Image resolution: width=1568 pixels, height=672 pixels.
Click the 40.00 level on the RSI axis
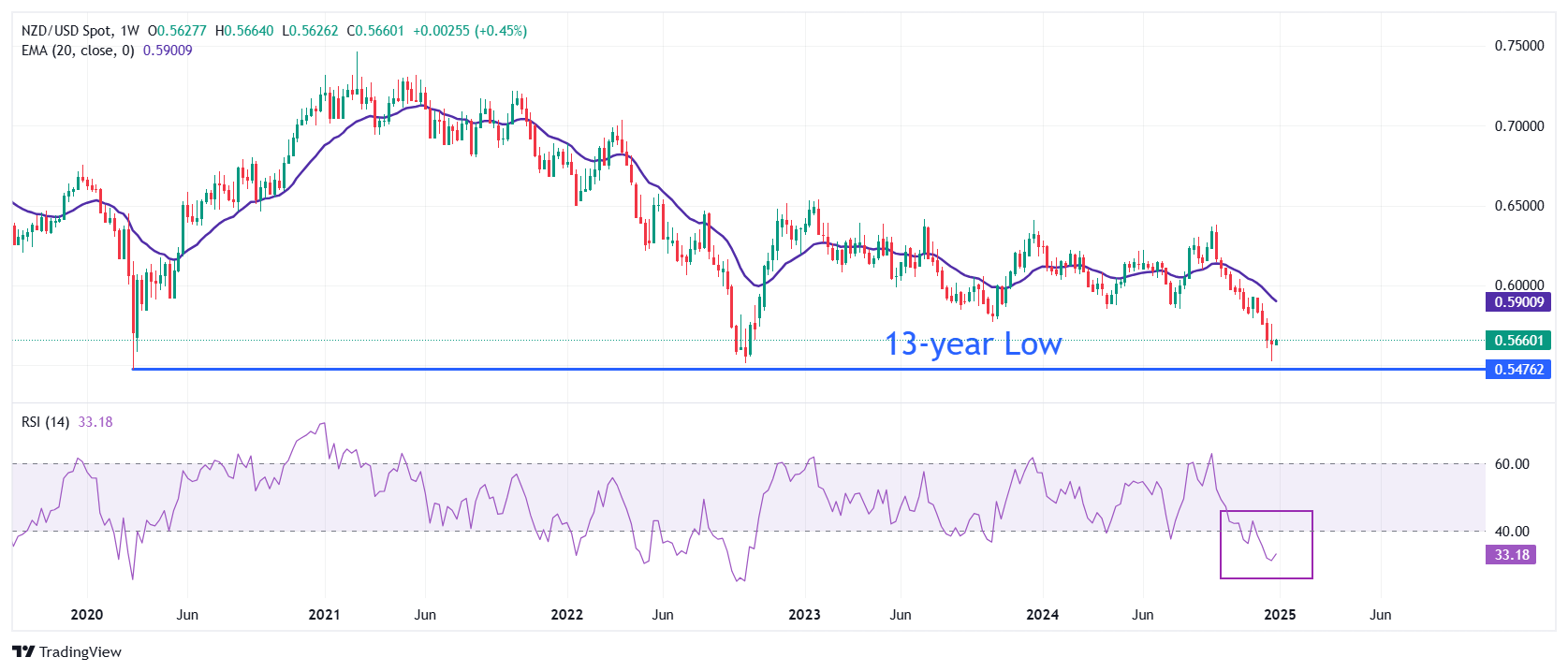[x=1511, y=532]
